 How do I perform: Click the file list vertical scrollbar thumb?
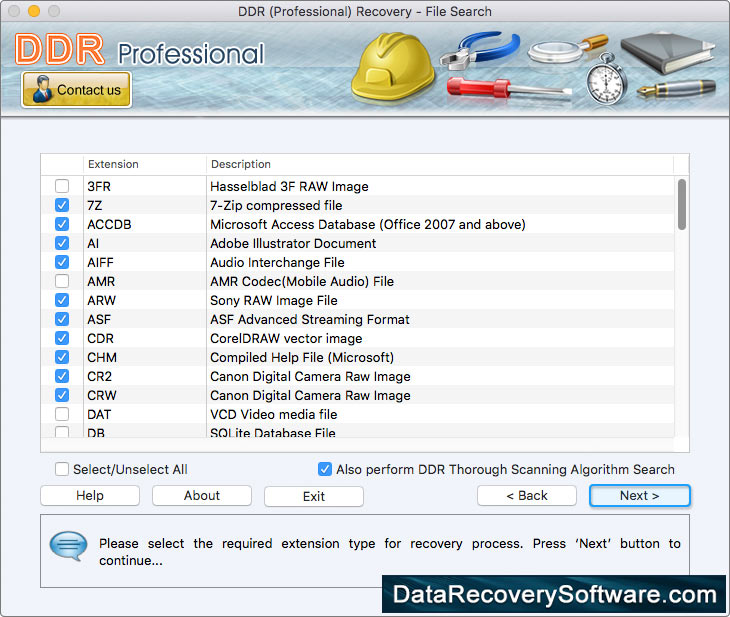click(x=682, y=204)
